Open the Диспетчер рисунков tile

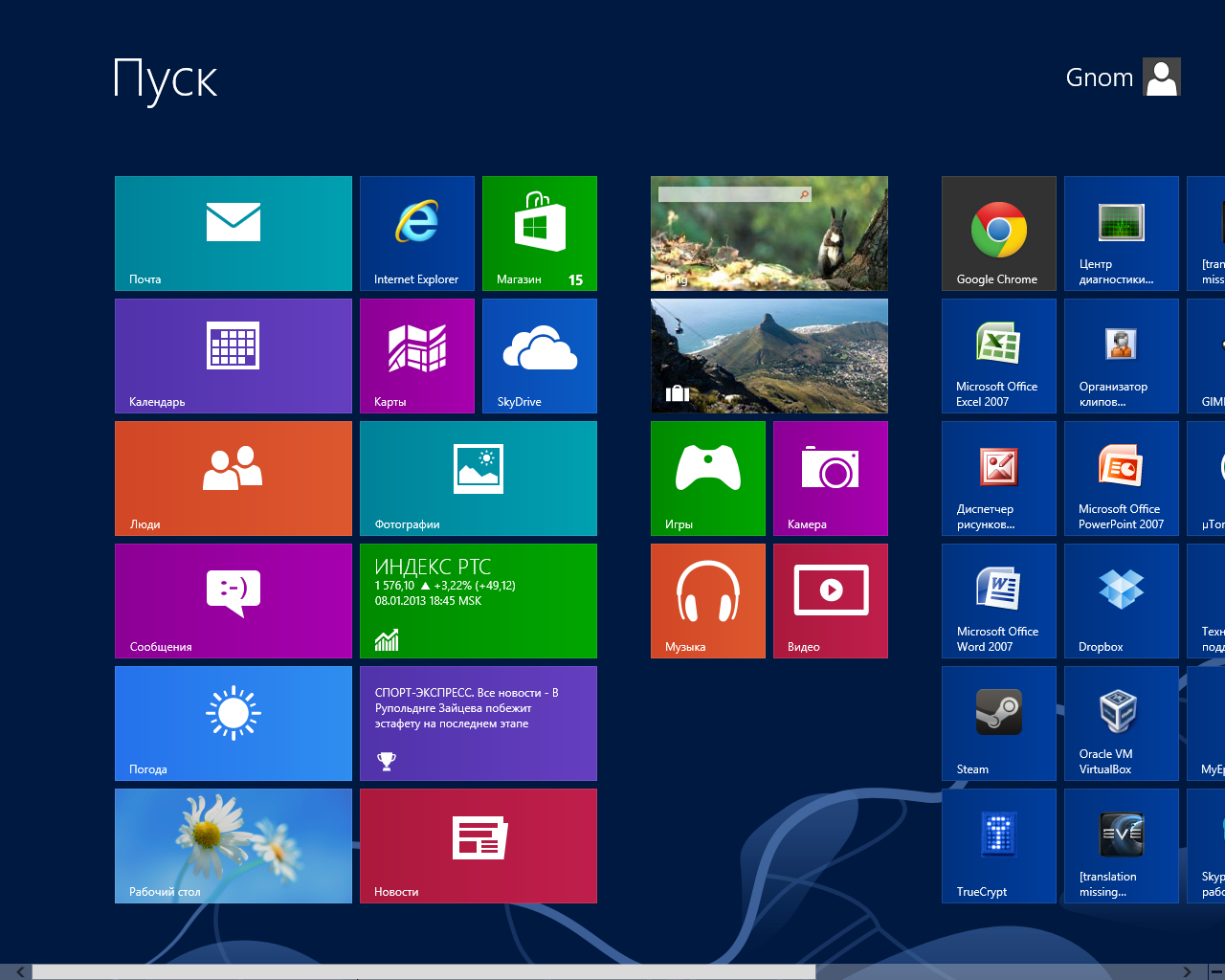[999, 479]
